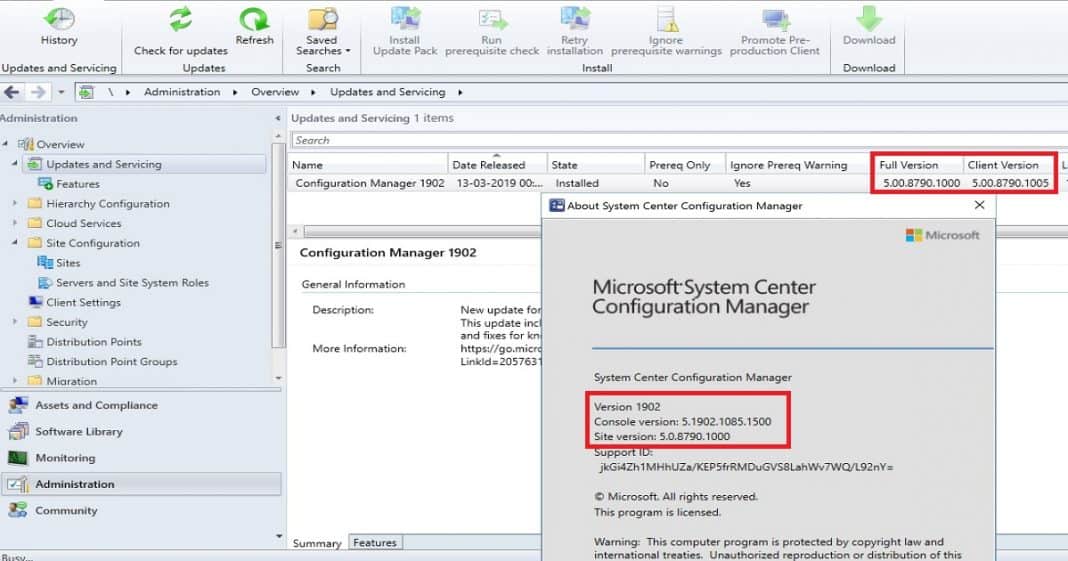Viewport: 1068px width, 561px height.
Task: Open the History ribbon button
Action: [x=59, y=26]
